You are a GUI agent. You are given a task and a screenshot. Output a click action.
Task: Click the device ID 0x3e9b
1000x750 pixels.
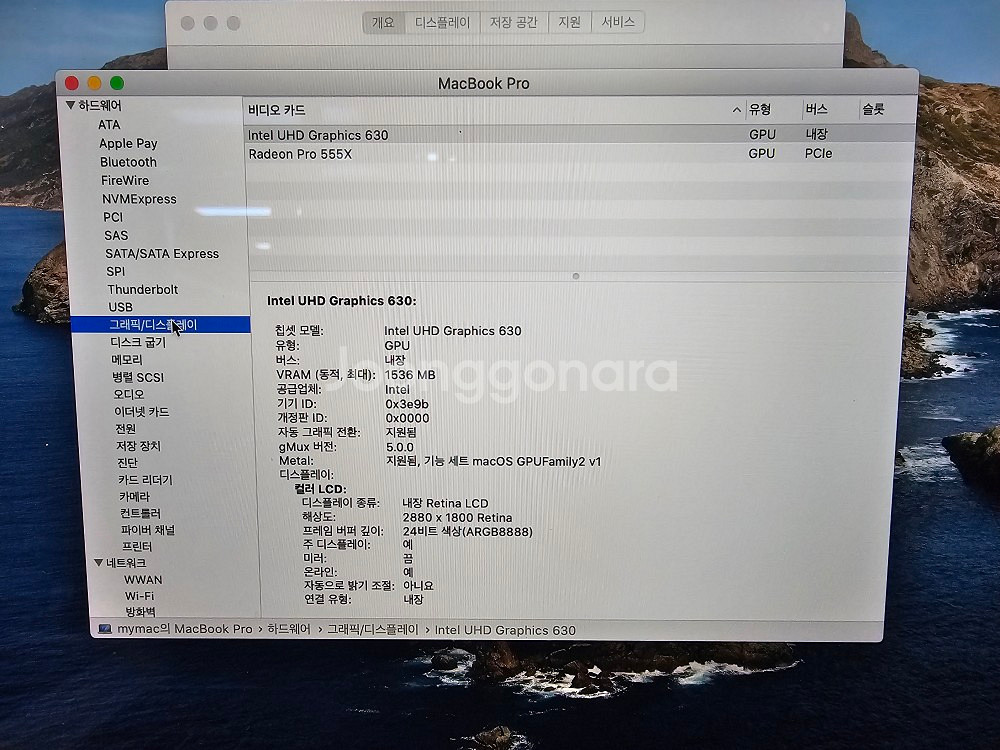(x=407, y=404)
